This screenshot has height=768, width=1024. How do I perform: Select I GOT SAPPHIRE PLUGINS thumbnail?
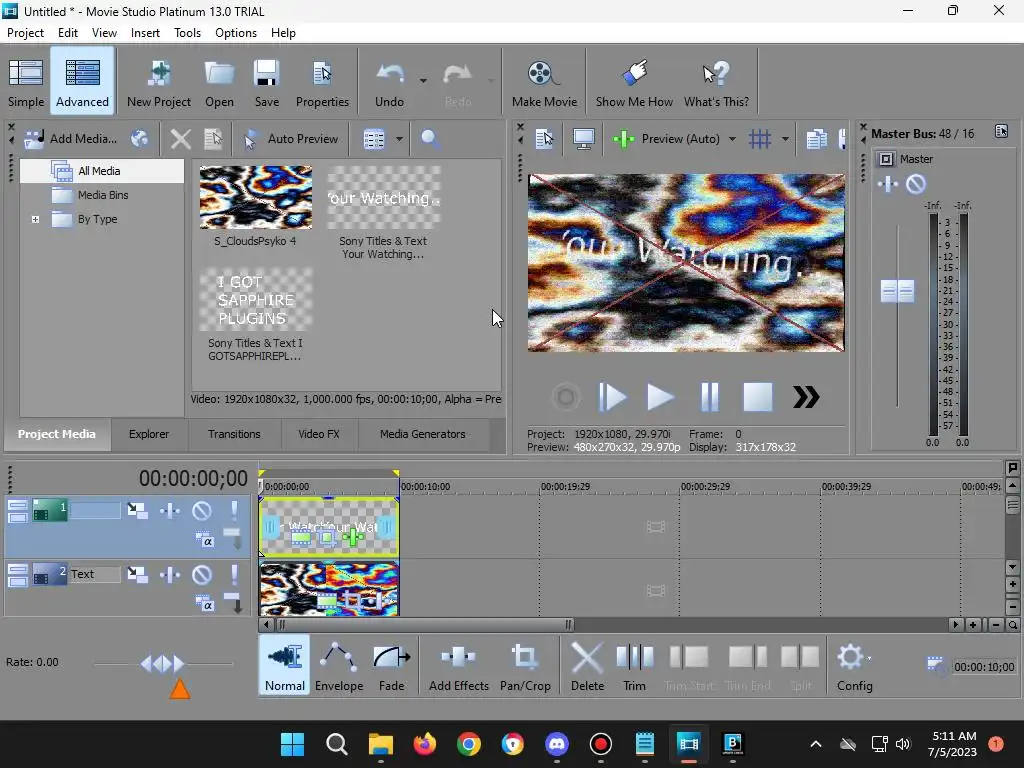255,299
